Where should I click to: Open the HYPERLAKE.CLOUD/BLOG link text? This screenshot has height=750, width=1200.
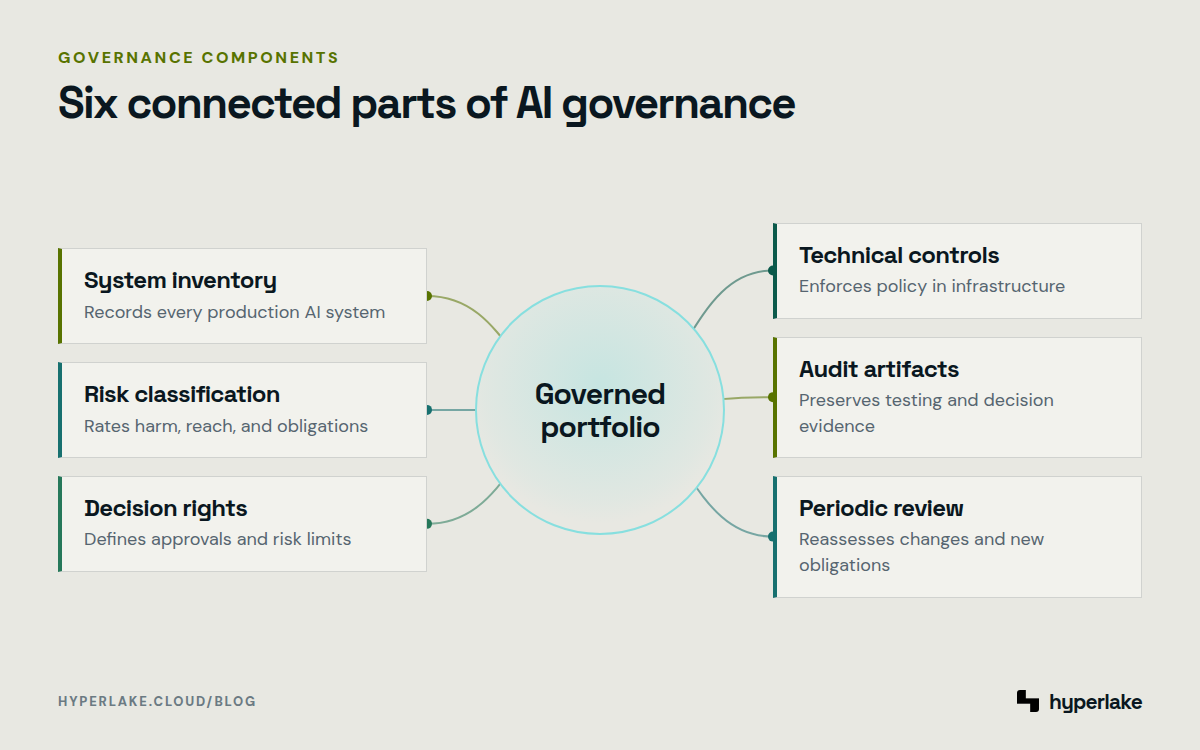tap(157, 701)
